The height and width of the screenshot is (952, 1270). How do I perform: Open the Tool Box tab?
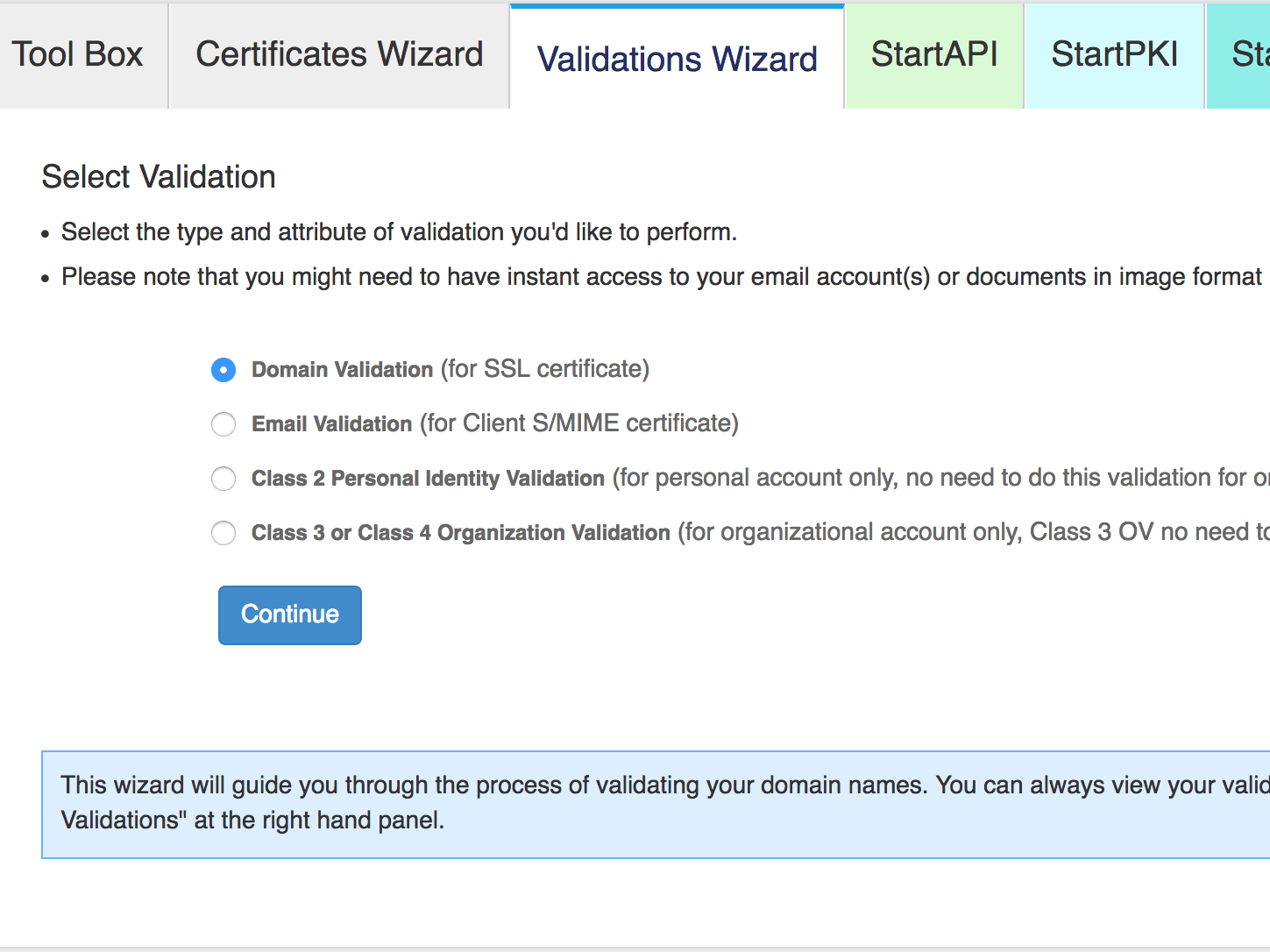click(77, 55)
